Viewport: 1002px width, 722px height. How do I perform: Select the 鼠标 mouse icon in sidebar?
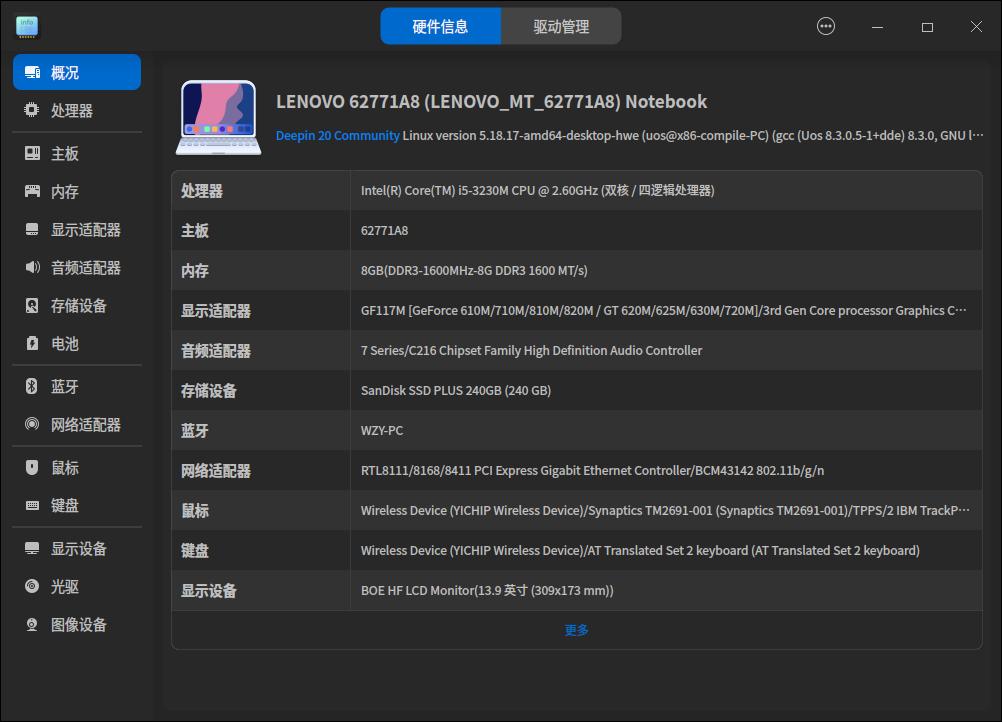[32, 467]
